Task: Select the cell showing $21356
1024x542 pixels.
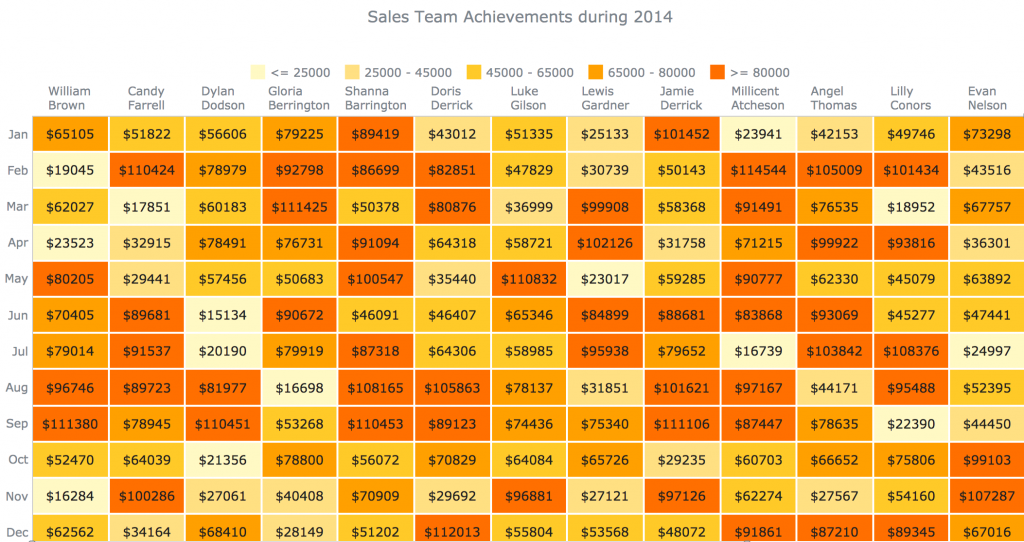Action: click(x=223, y=460)
